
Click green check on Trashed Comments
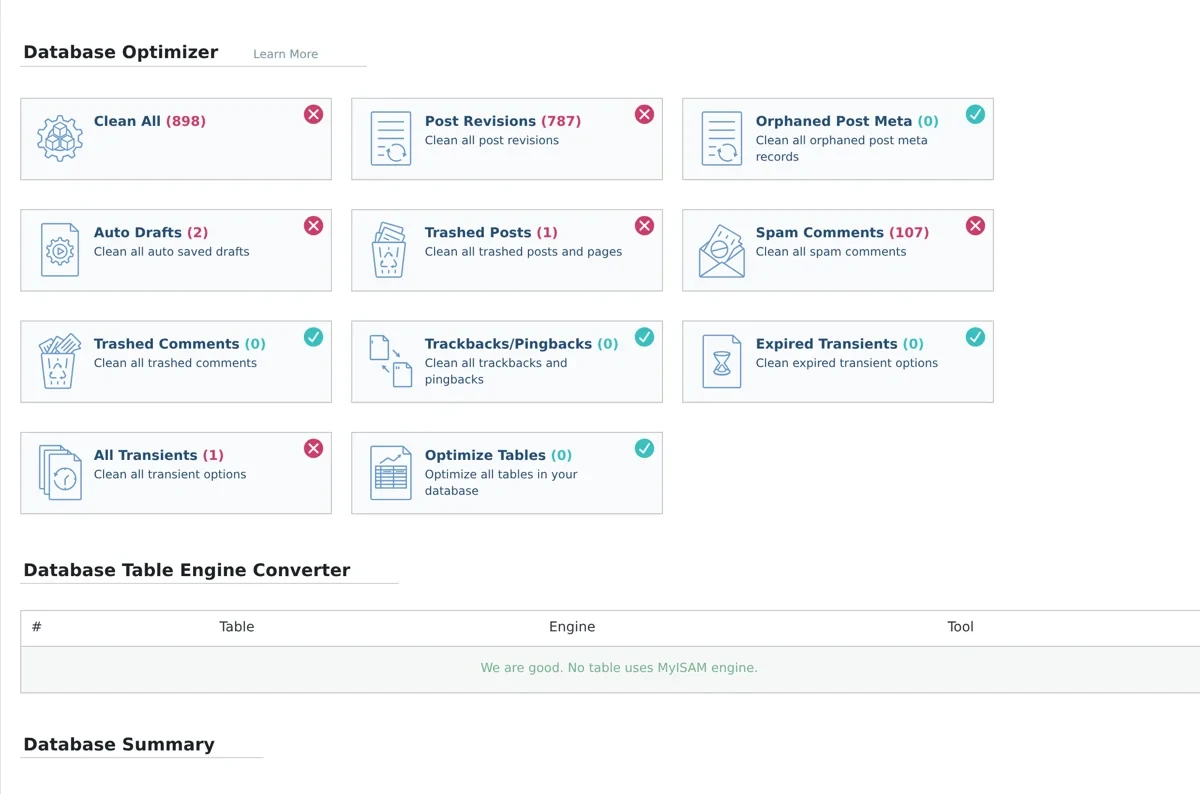coord(314,337)
